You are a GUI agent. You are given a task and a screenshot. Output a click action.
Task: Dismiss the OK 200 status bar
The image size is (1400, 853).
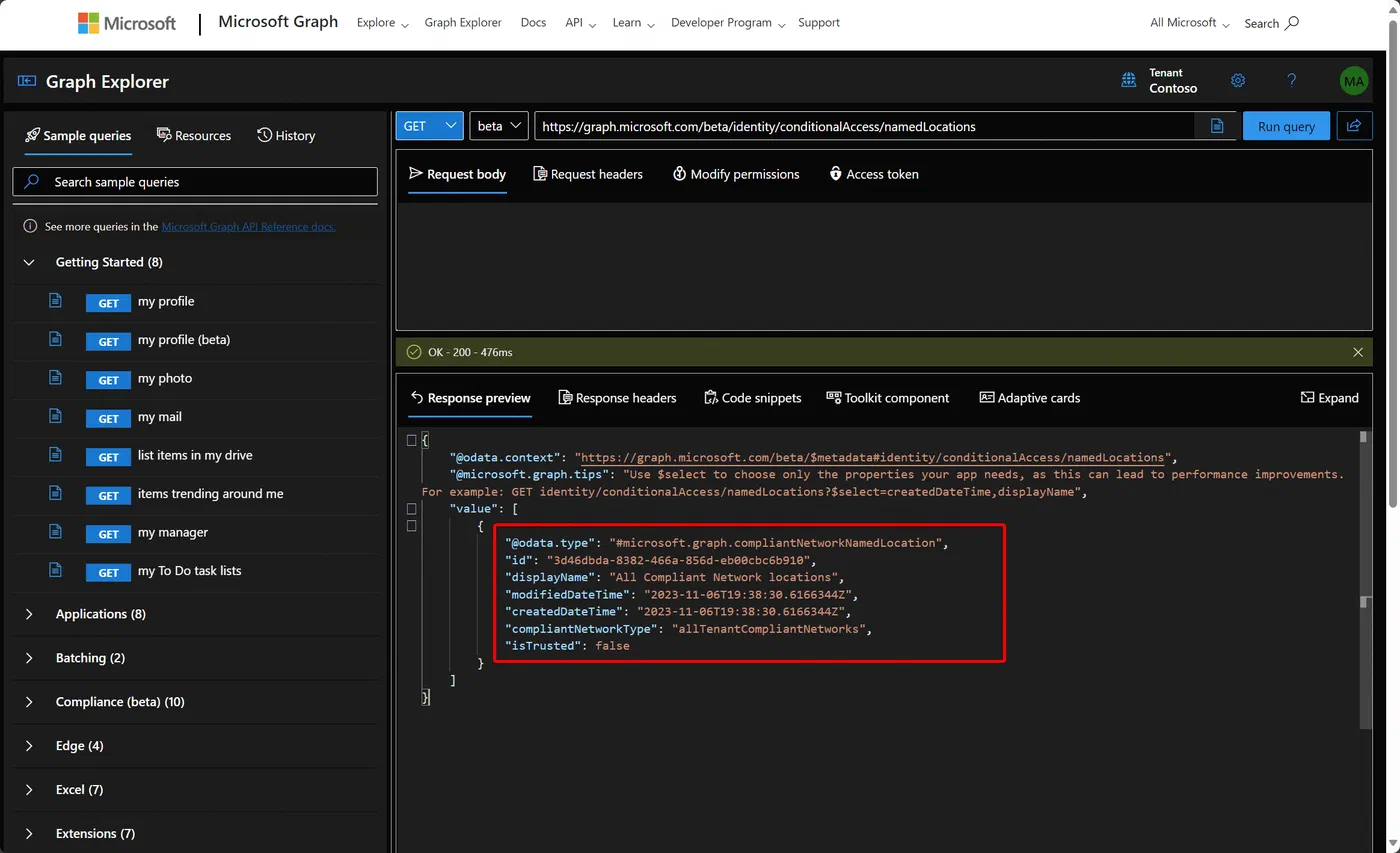click(x=1358, y=352)
